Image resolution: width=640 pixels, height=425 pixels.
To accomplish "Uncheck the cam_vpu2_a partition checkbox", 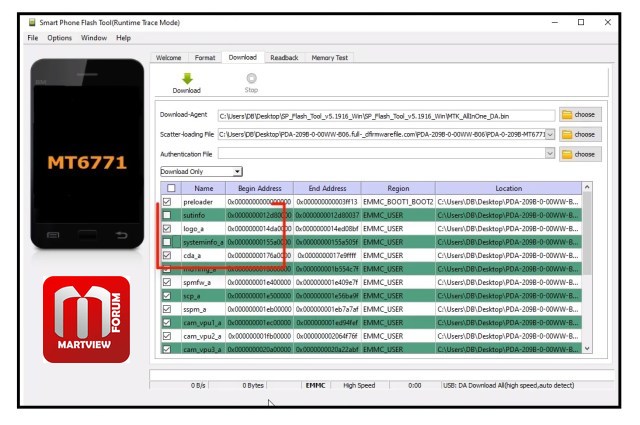I will 167,336.
